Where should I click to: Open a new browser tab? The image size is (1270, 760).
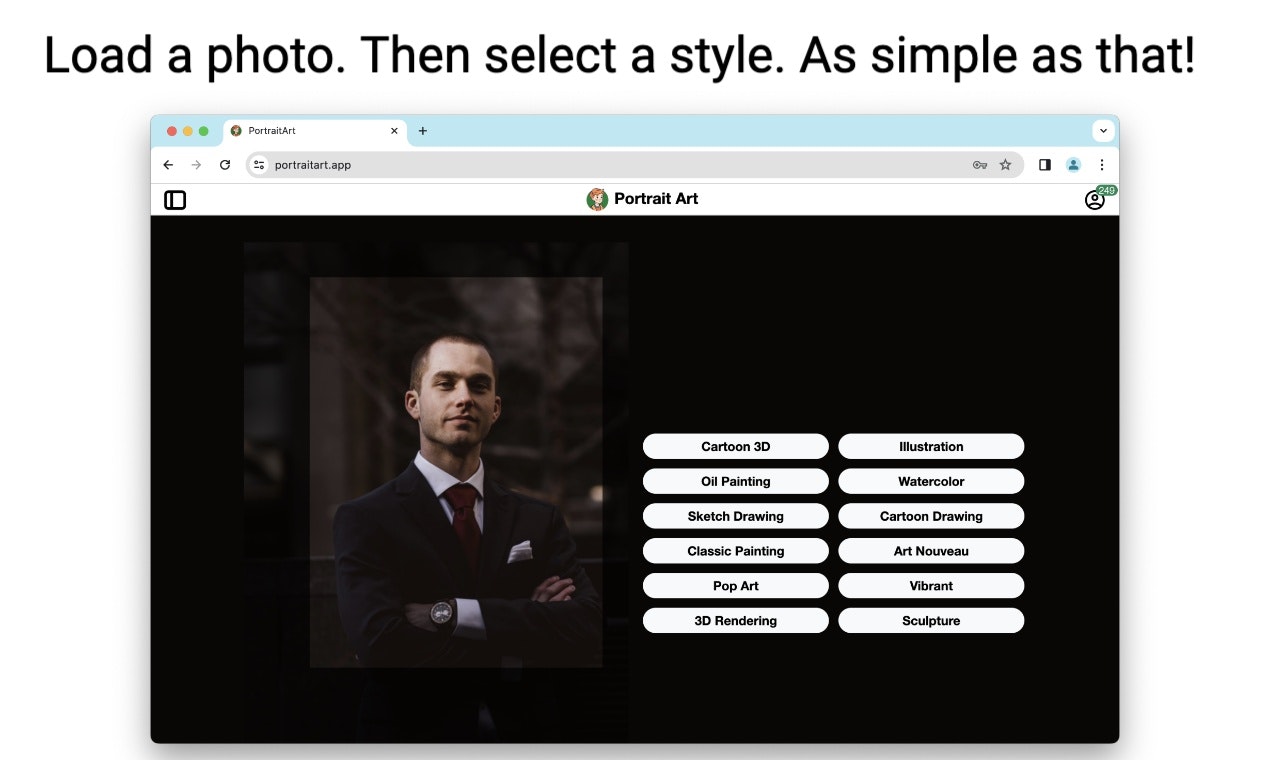tap(423, 131)
